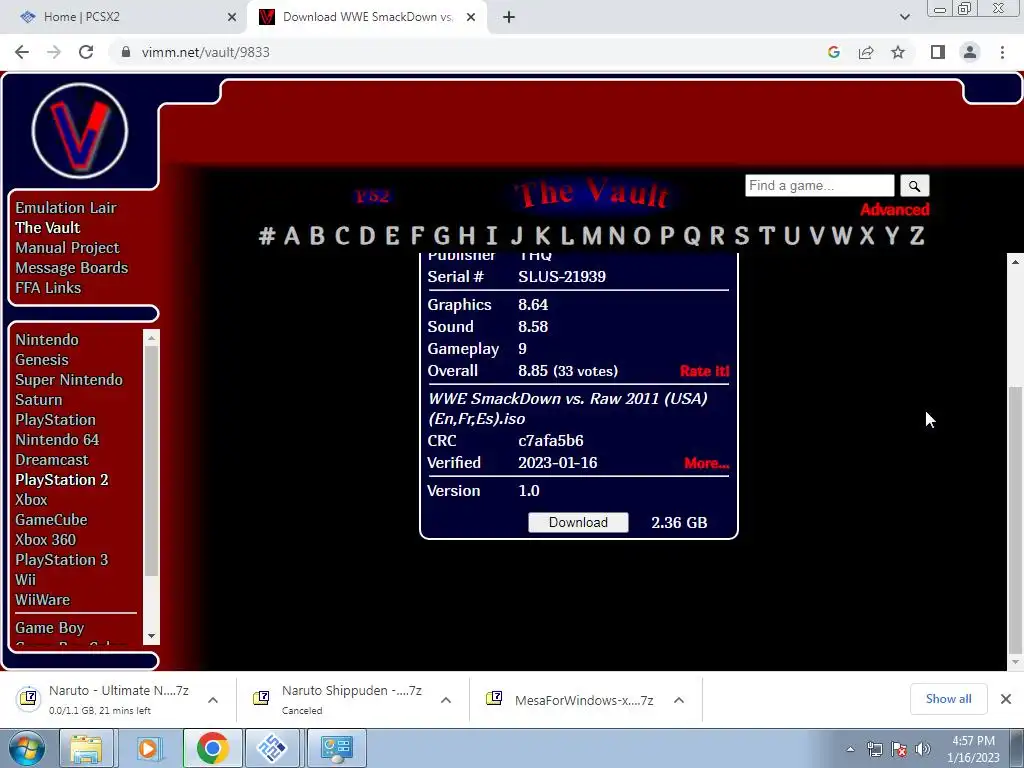Select Dreamcast in the system list
The width and height of the screenshot is (1024, 768).
point(52,460)
